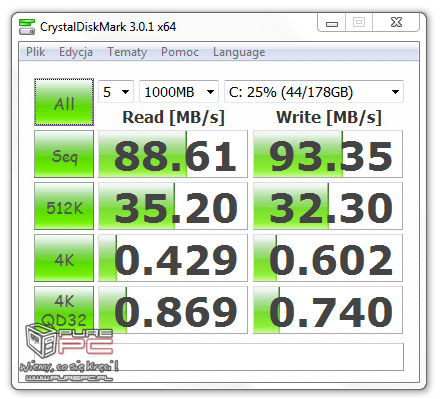
Task: Click the empty comment field at bottom
Action: click(219, 357)
